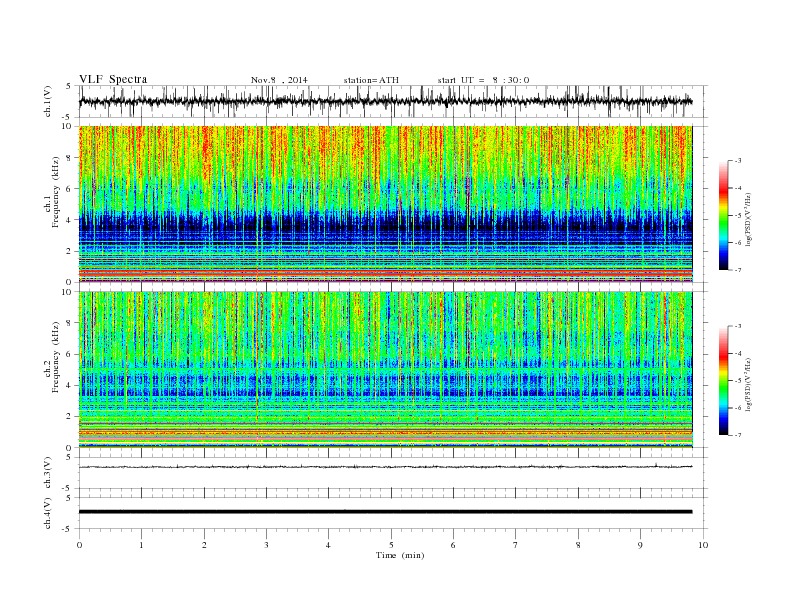Click the ch.2 colorbar "log(PSD)(V²/Hz)" label
792x612 pixels.
point(749,384)
